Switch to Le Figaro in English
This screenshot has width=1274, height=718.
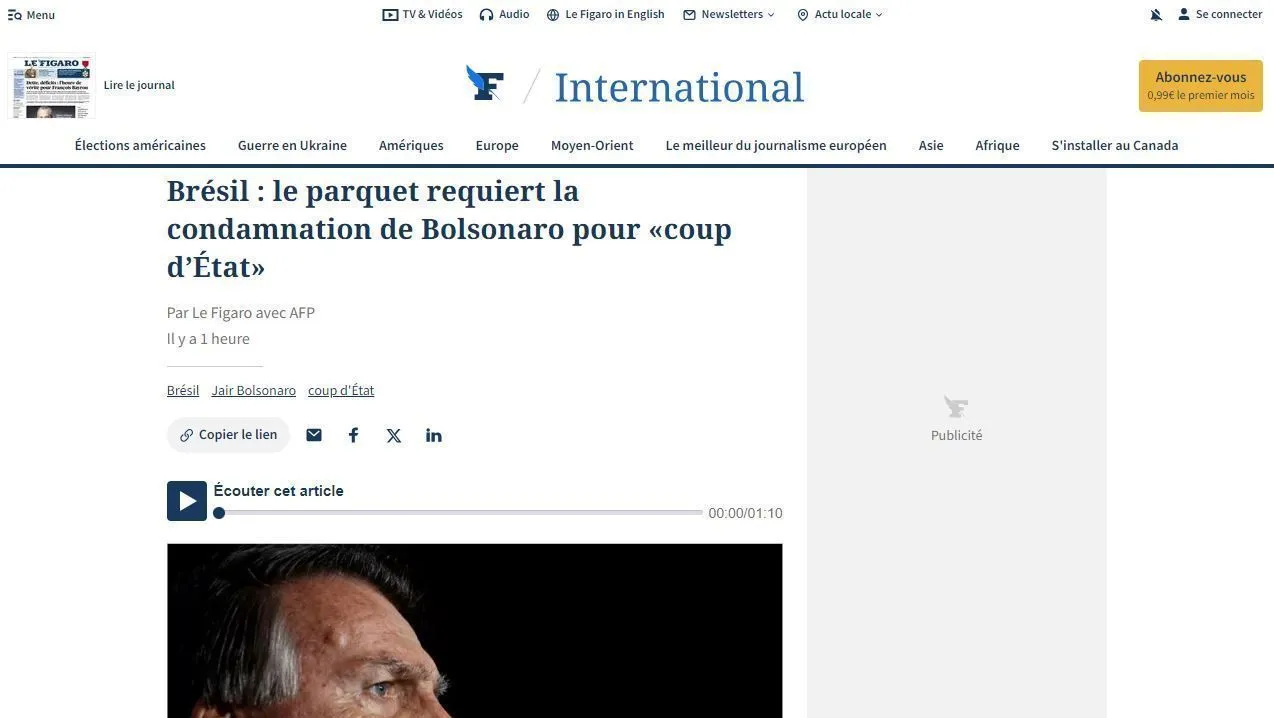point(605,14)
